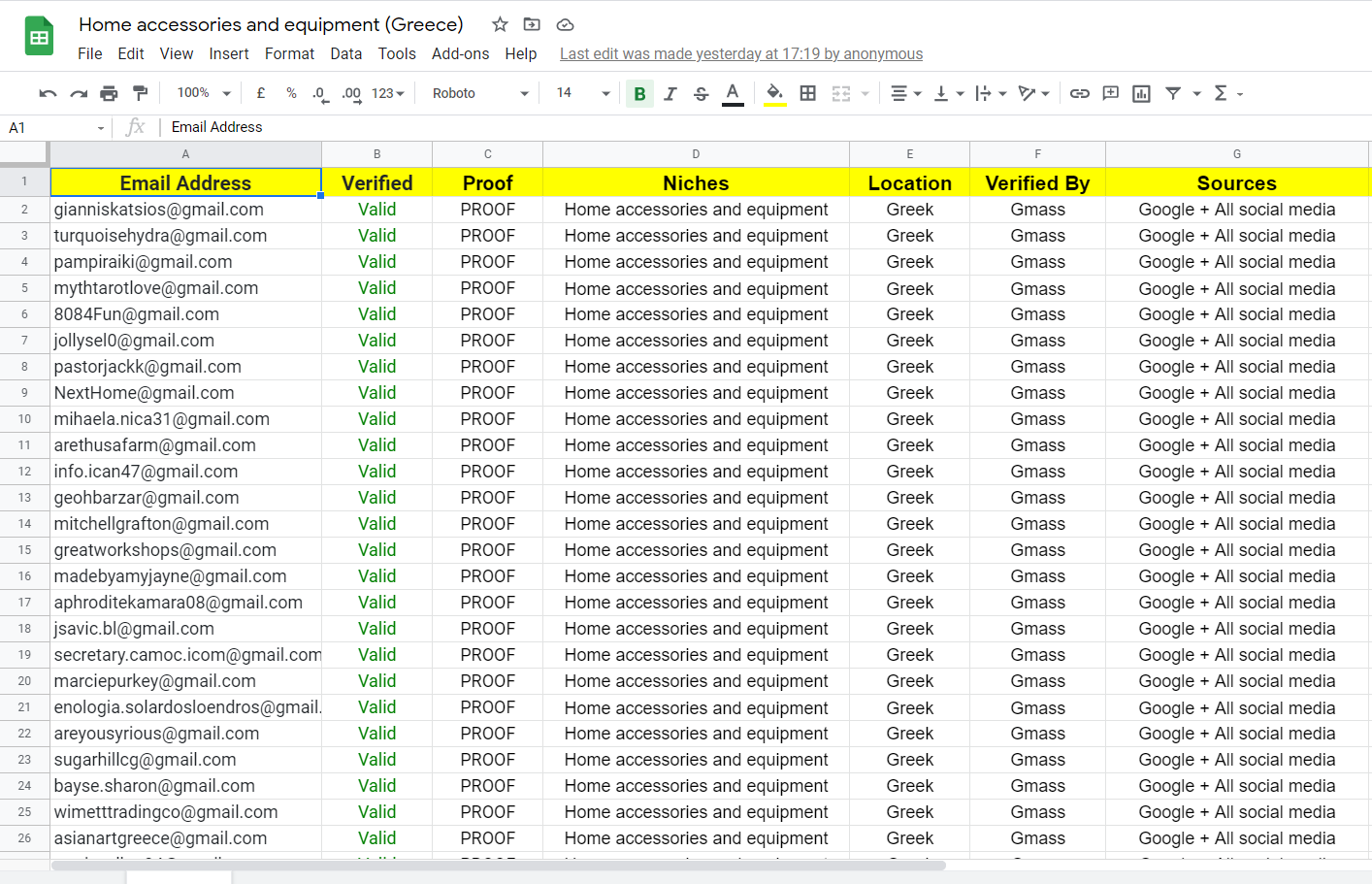
Task: Toggle strikethrough formatting
Action: click(x=701, y=93)
